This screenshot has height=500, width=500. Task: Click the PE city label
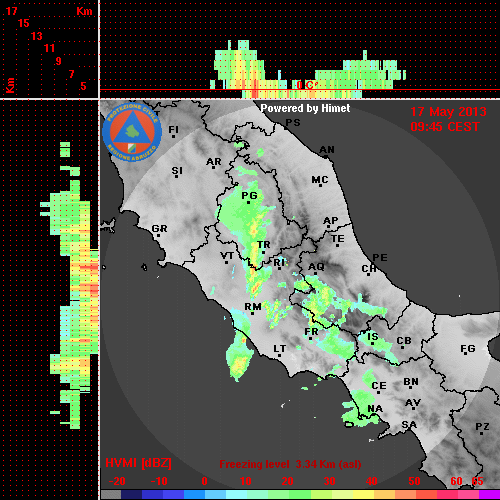380,257
